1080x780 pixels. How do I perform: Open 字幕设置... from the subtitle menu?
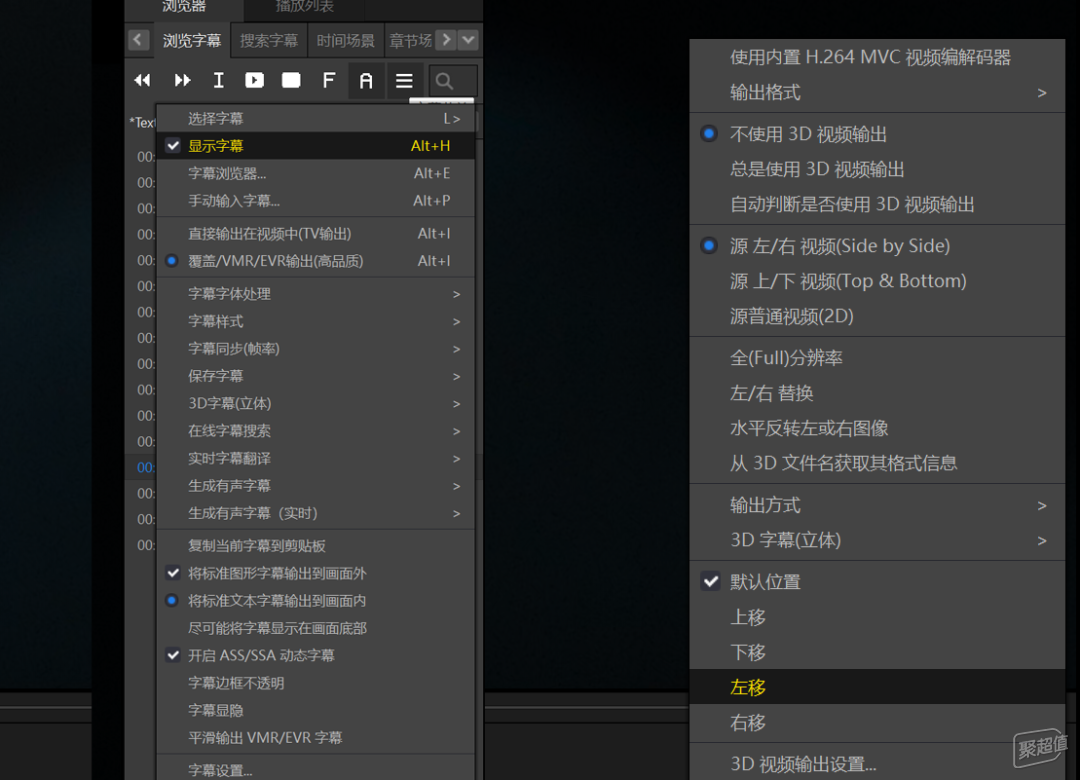click(x=220, y=770)
